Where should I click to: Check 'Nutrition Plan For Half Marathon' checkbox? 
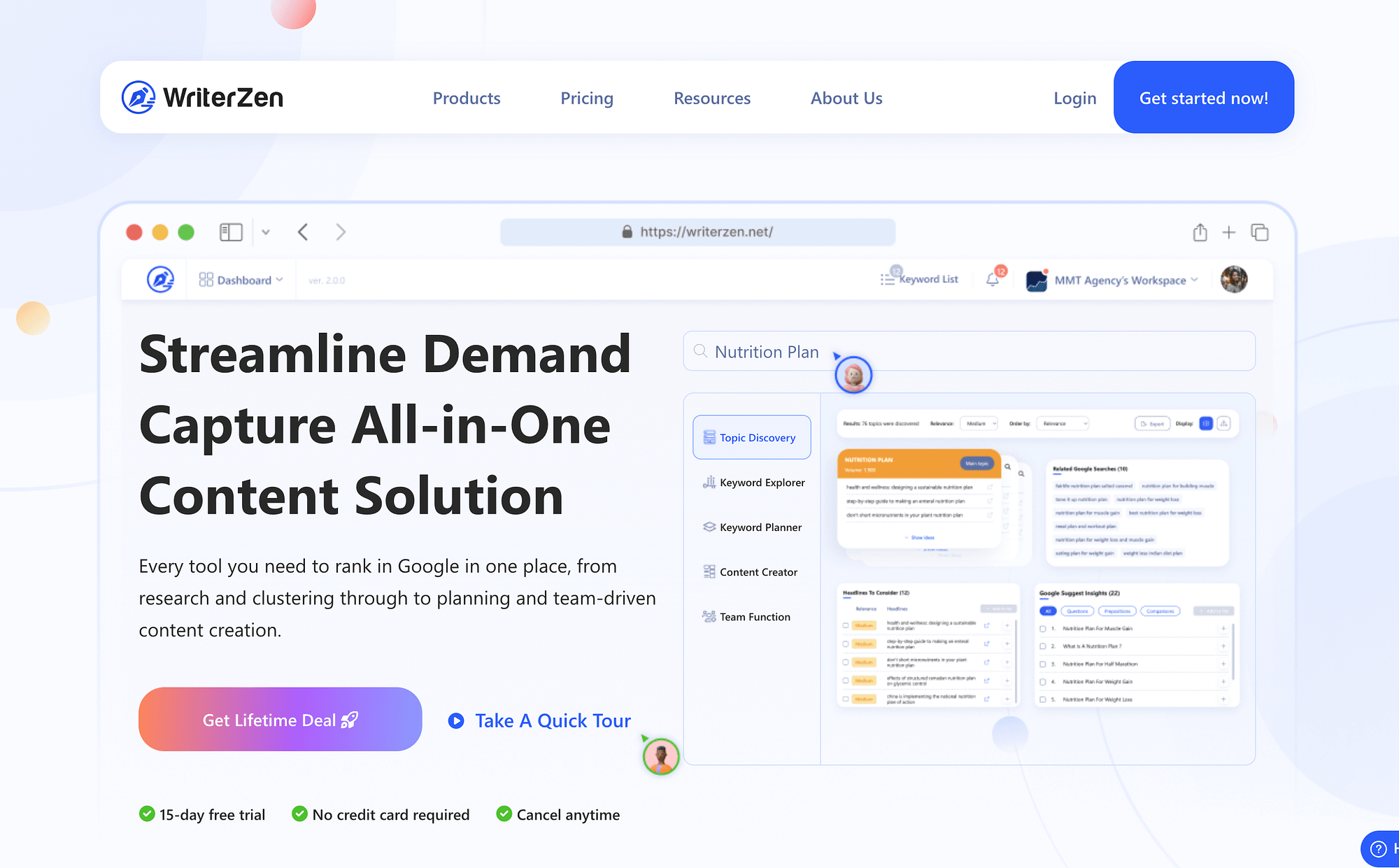pos(1043,664)
